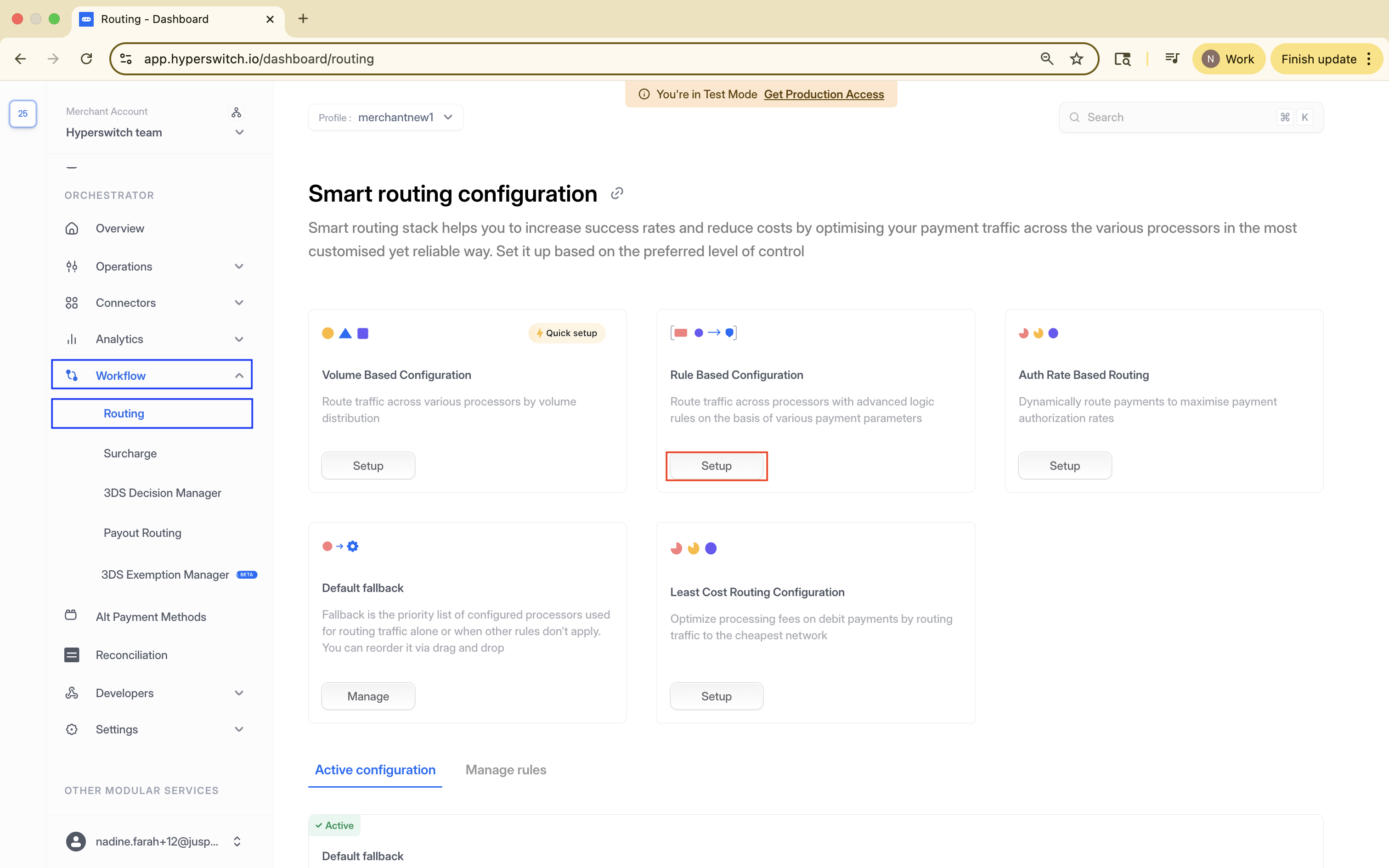1389x868 pixels.
Task: Click the organization switch icon near Merchant Account
Action: [237, 112]
